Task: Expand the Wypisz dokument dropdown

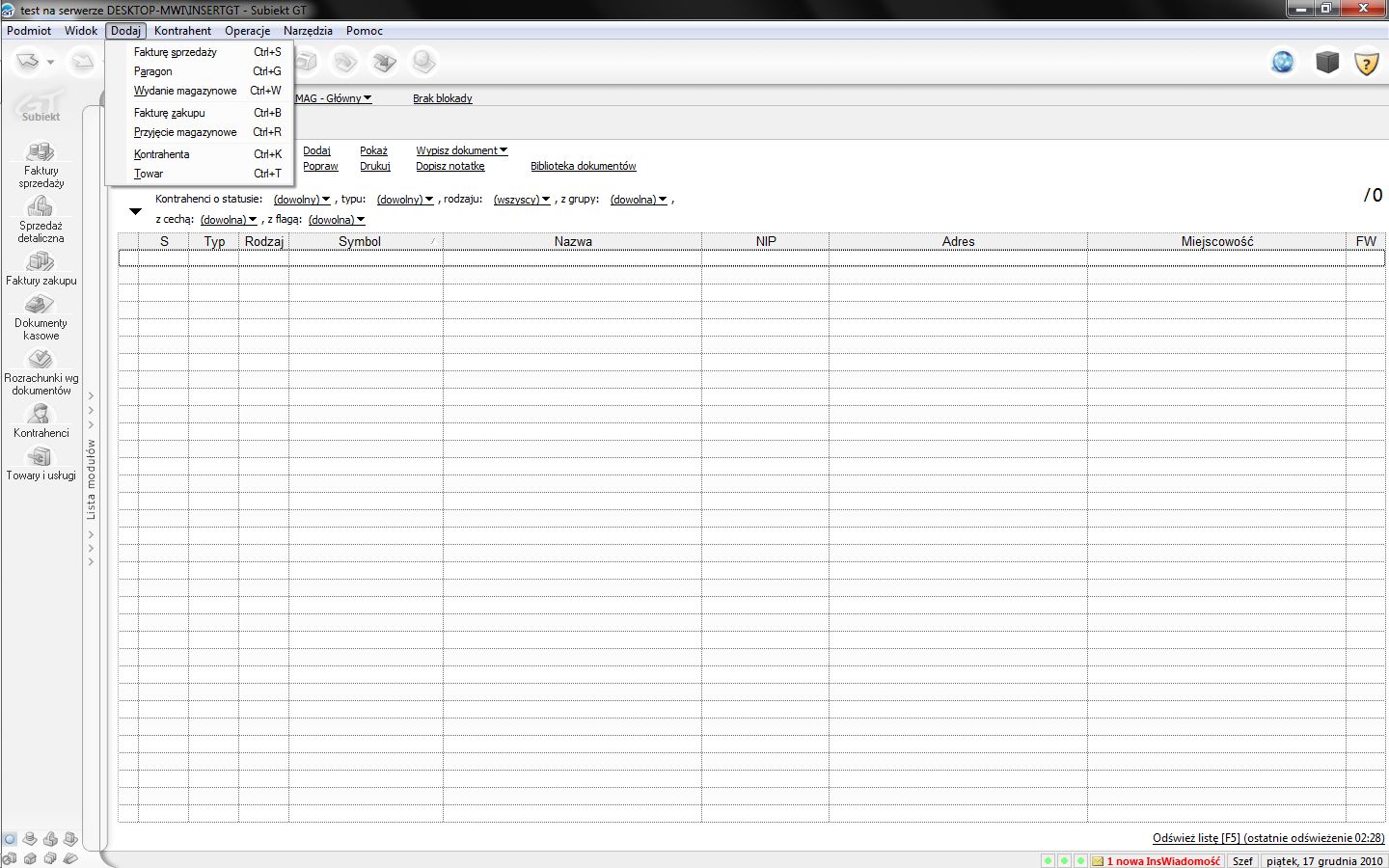Action: (462, 150)
